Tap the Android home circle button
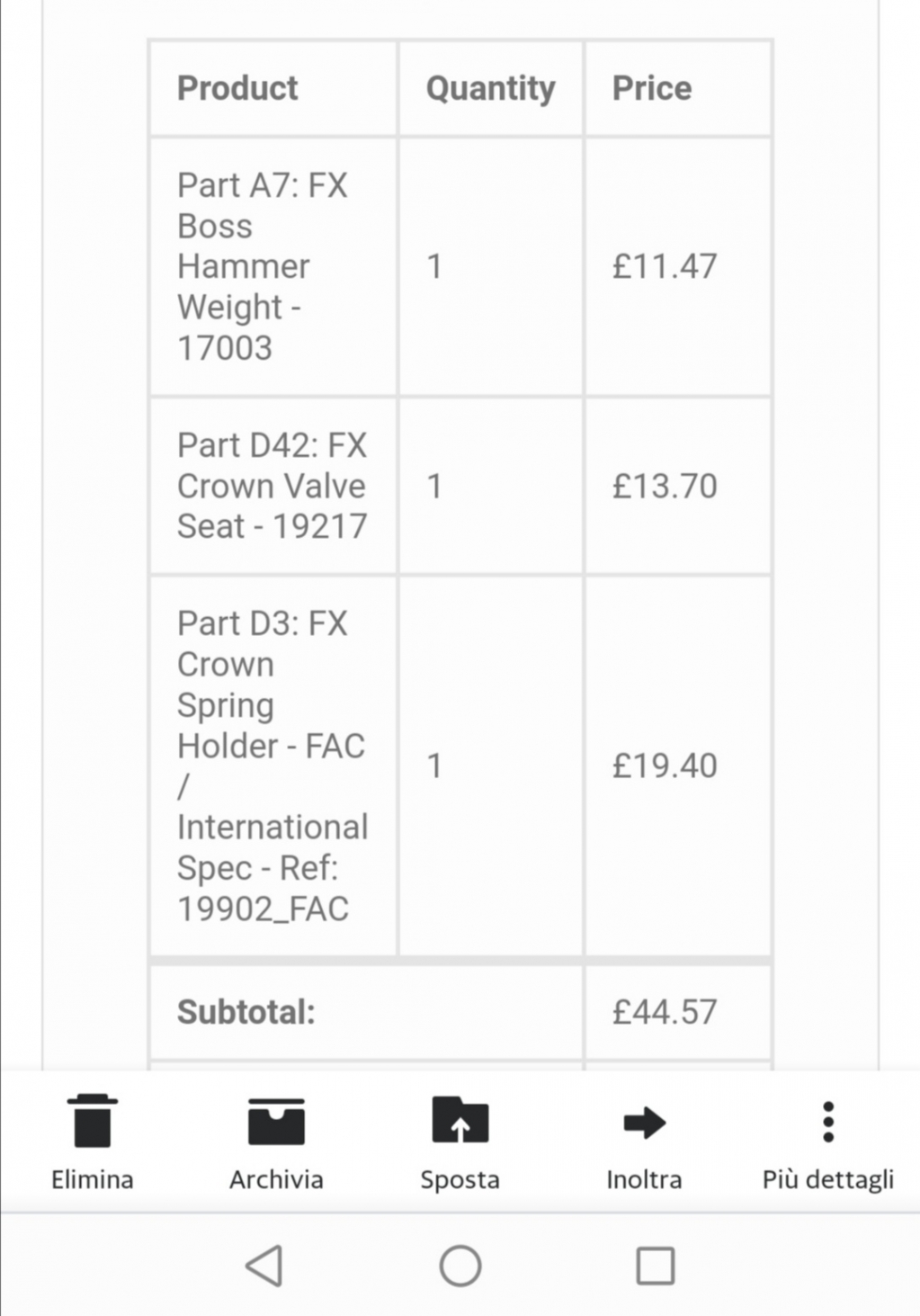This screenshot has width=920, height=1316. (460, 1266)
